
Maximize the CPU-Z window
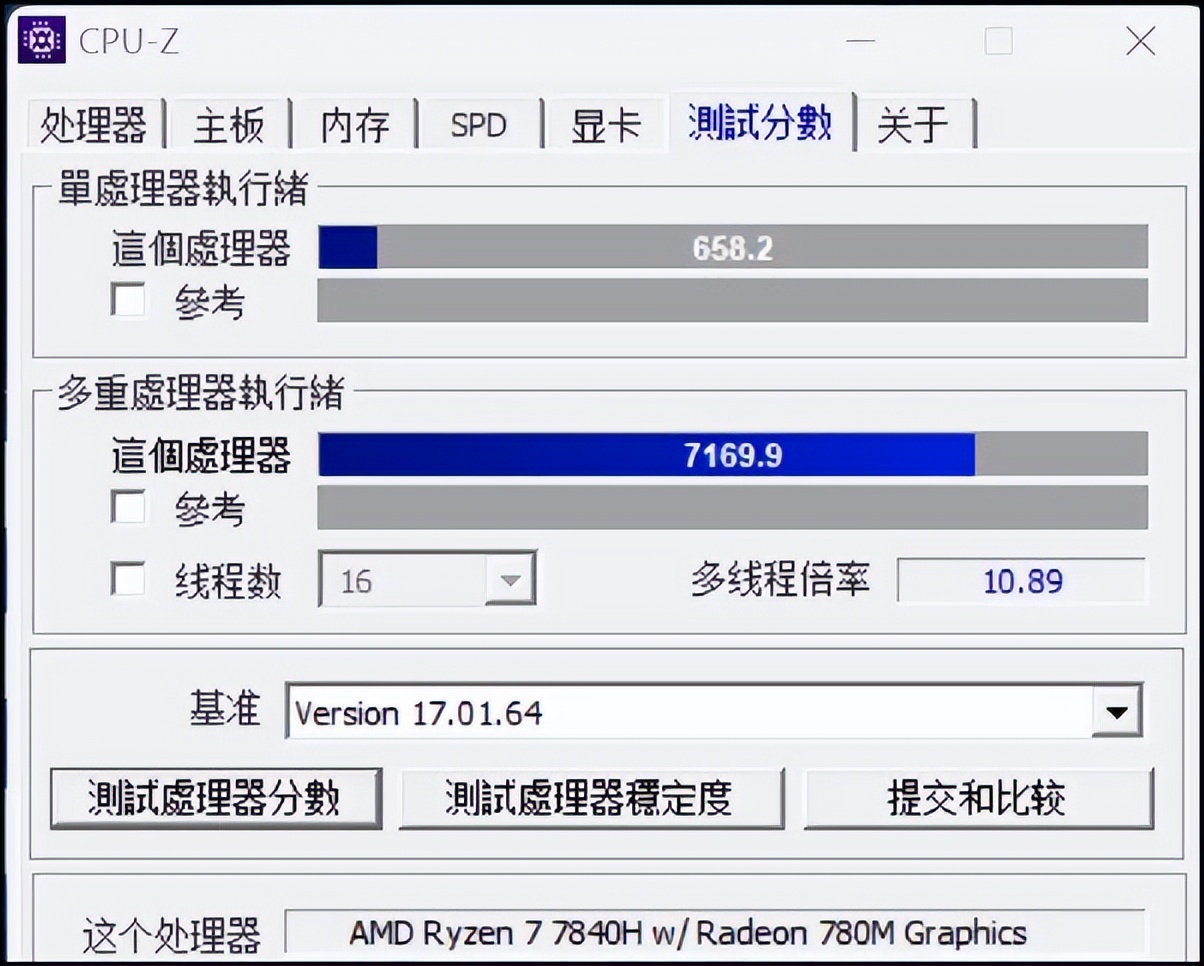pos(998,41)
